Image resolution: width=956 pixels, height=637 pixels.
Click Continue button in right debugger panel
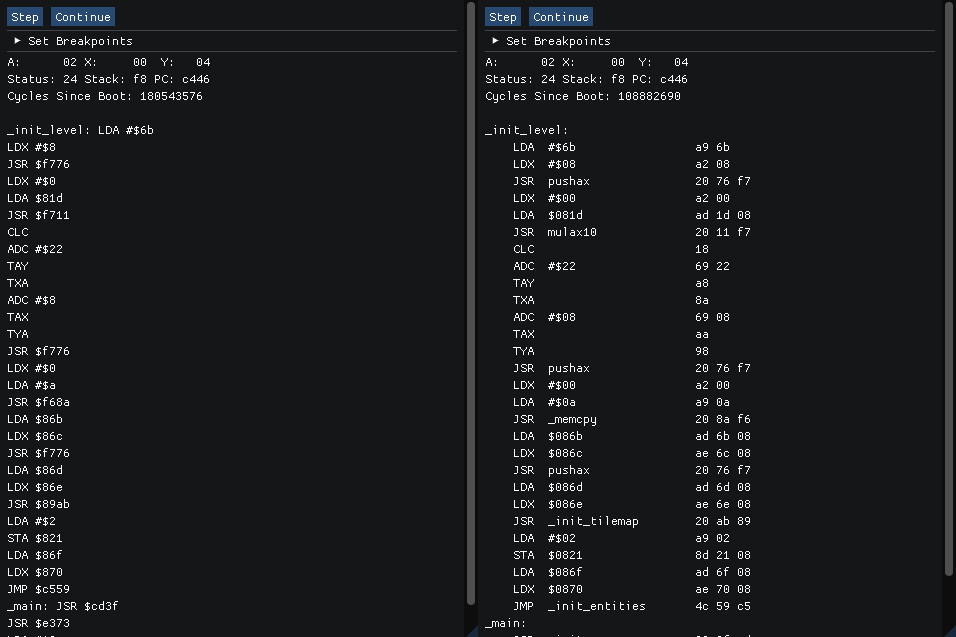(x=561, y=17)
